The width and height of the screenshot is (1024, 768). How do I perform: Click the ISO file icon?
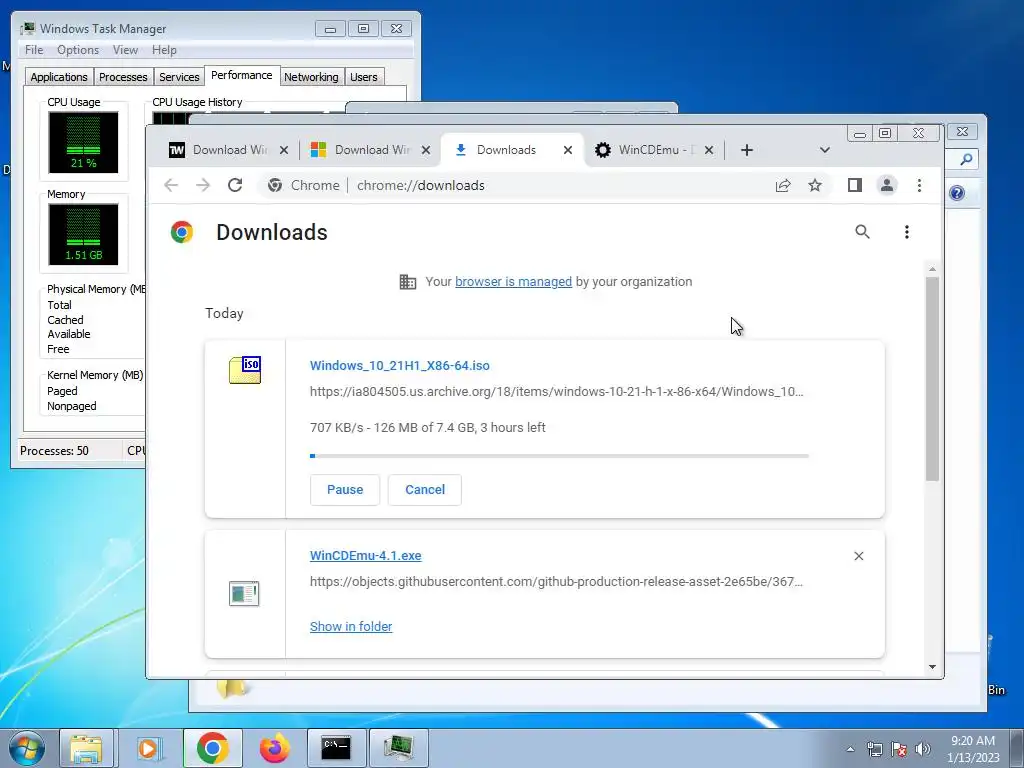(245, 370)
